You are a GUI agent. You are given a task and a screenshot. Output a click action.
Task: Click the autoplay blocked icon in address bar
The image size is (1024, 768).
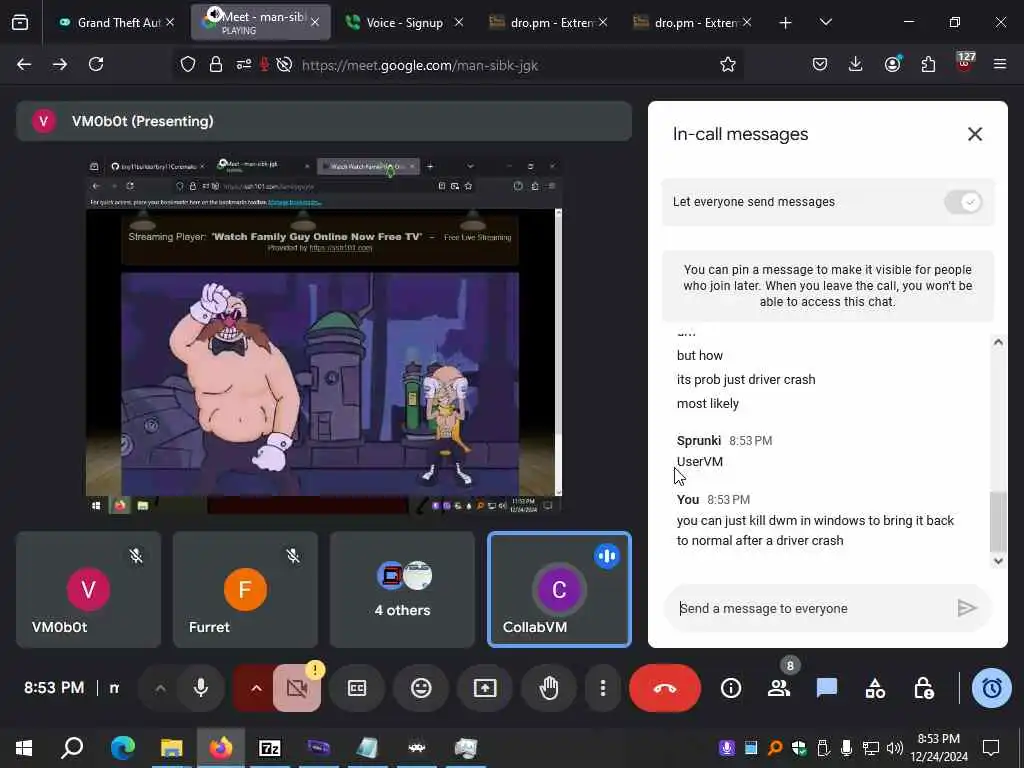click(284, 65)
